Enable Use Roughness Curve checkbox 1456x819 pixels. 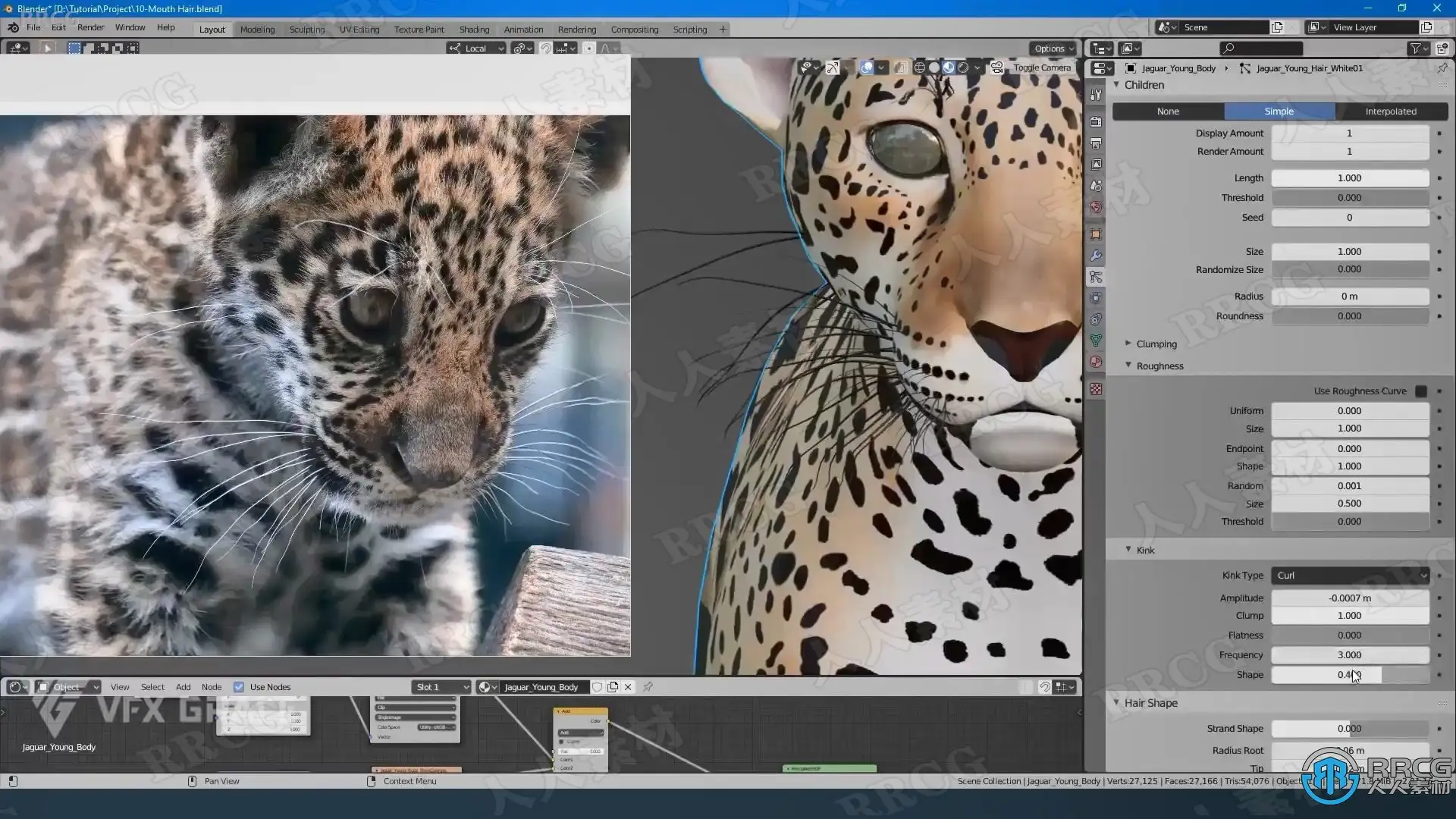[x=1421, y=391]
